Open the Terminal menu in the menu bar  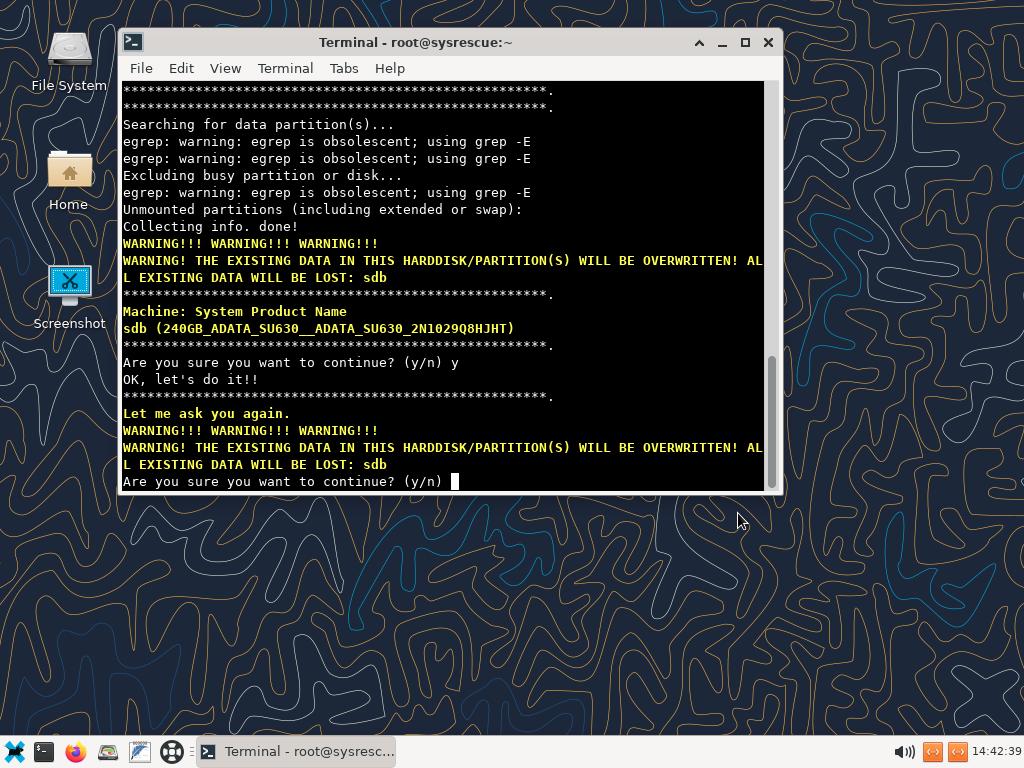click(285, 68)
